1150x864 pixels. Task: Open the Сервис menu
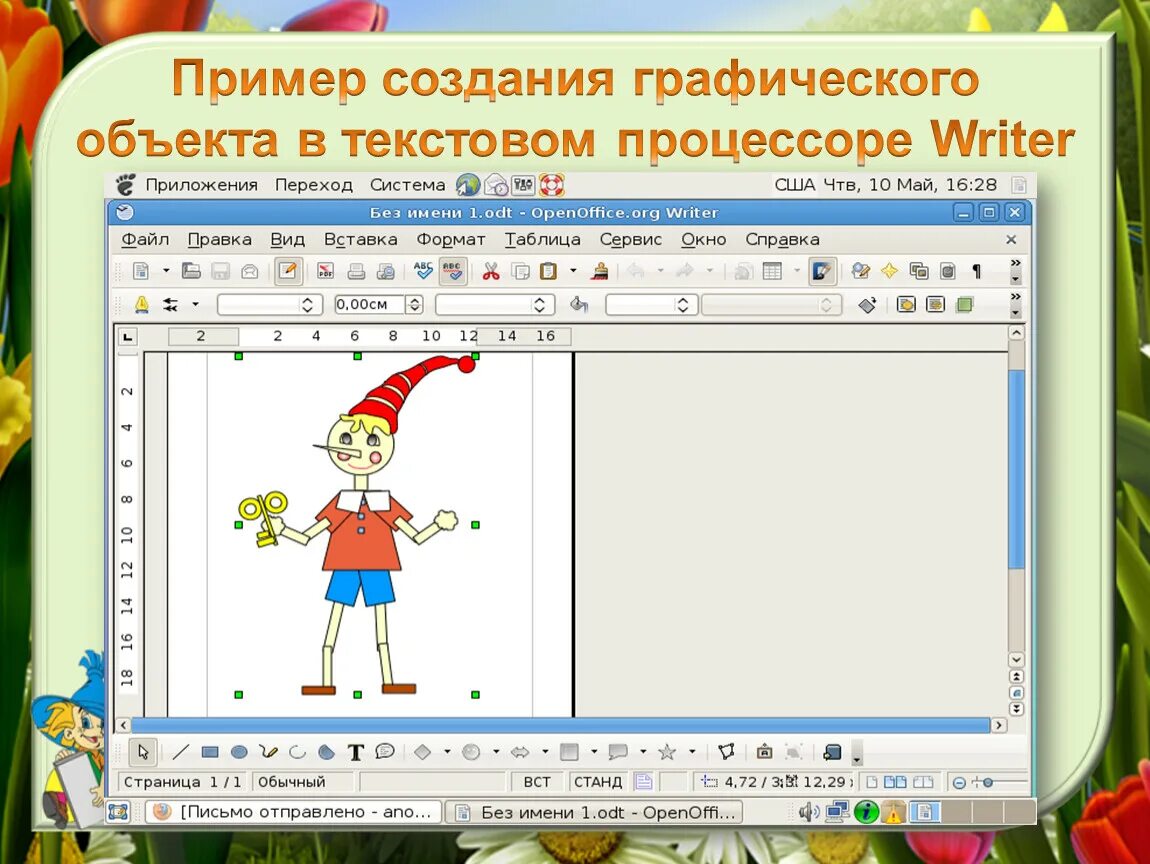point(631,240)
